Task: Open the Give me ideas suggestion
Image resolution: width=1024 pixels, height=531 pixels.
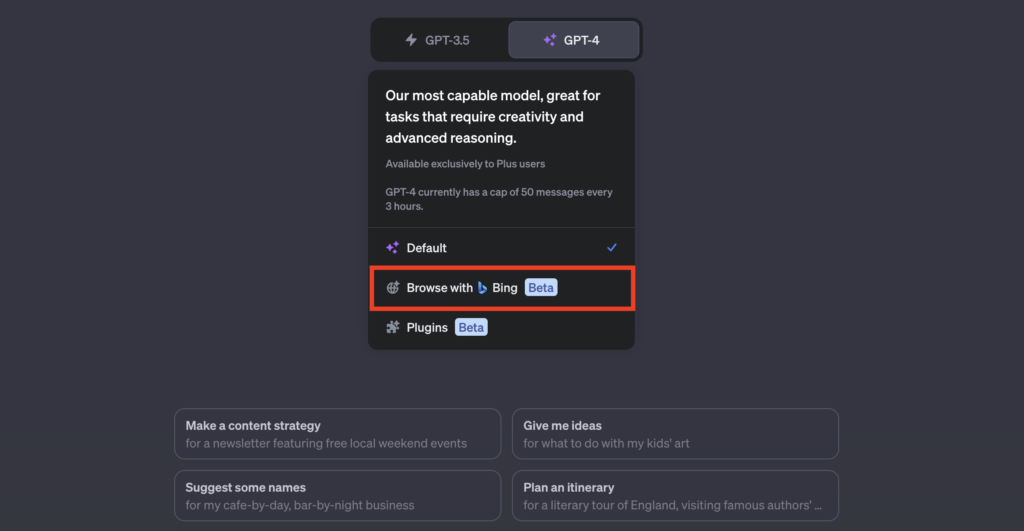Action: 675,434
